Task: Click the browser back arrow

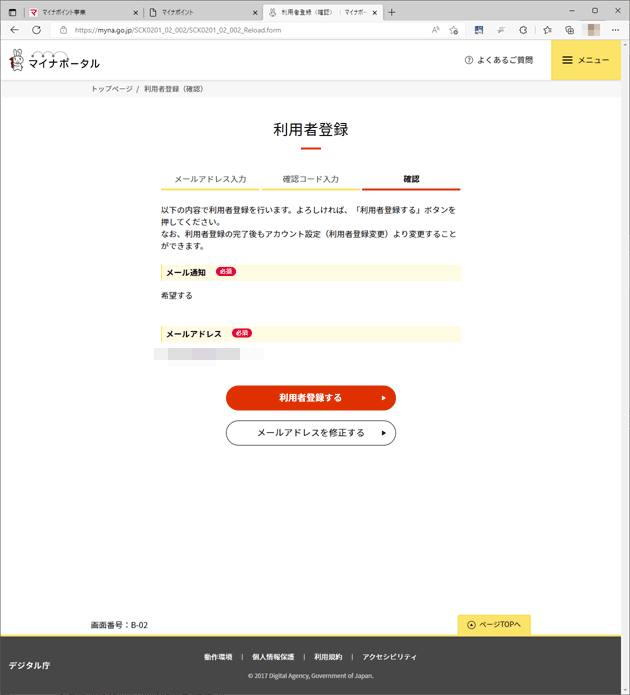Action: [14, 30]
